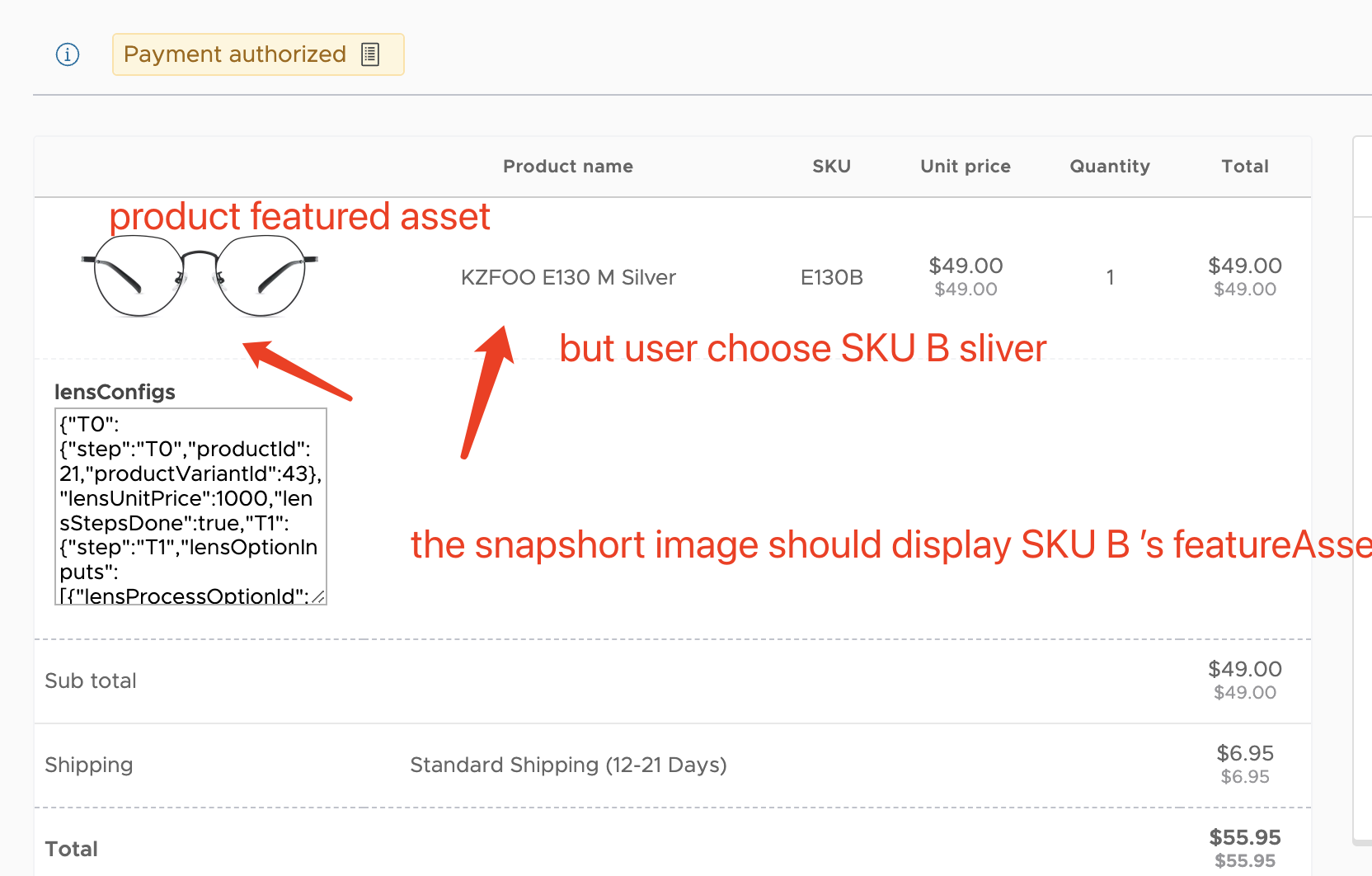The width and height of the screenshot is (1372, 876).
Task: Click the Shipping row label
Action: click(89, 765)
